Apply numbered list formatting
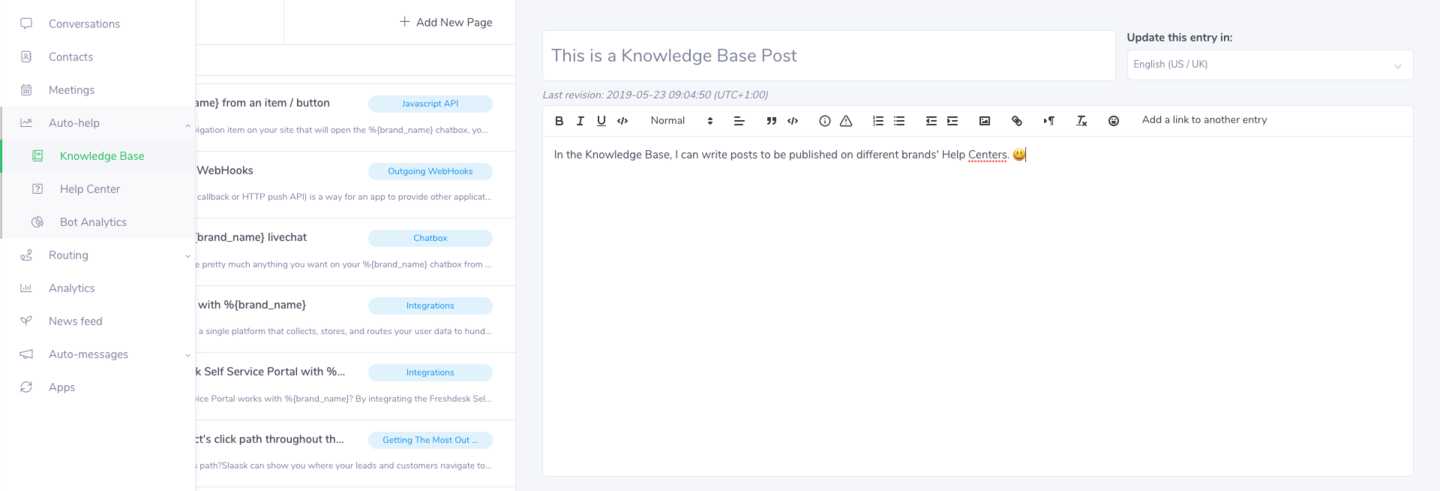This screenshot has width=1440, height=491. tap(878, 121)
